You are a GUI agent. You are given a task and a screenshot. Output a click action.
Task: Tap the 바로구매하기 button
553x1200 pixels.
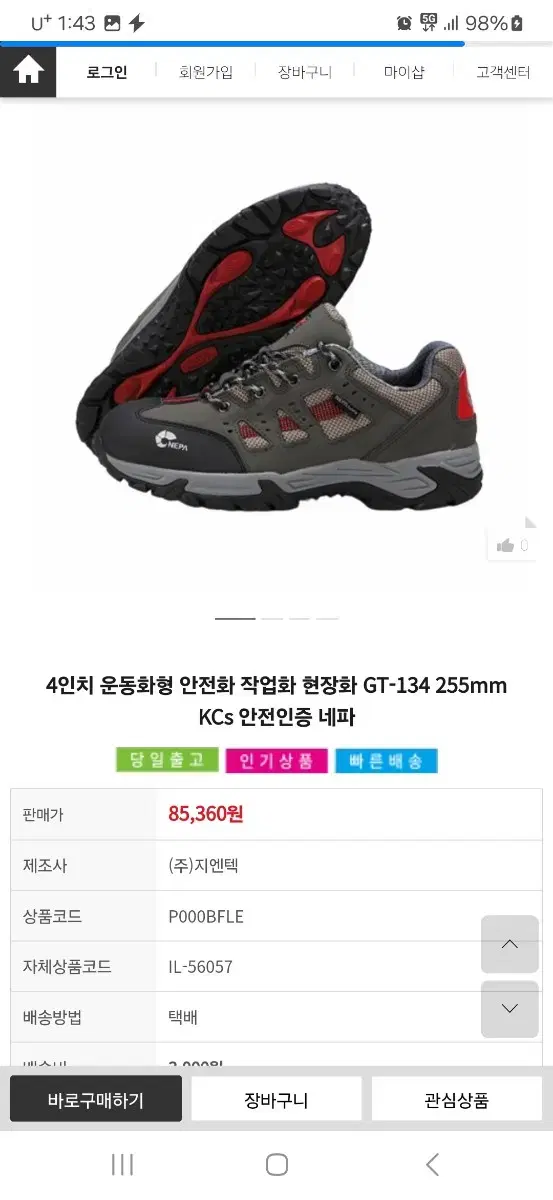point(96,1099)
